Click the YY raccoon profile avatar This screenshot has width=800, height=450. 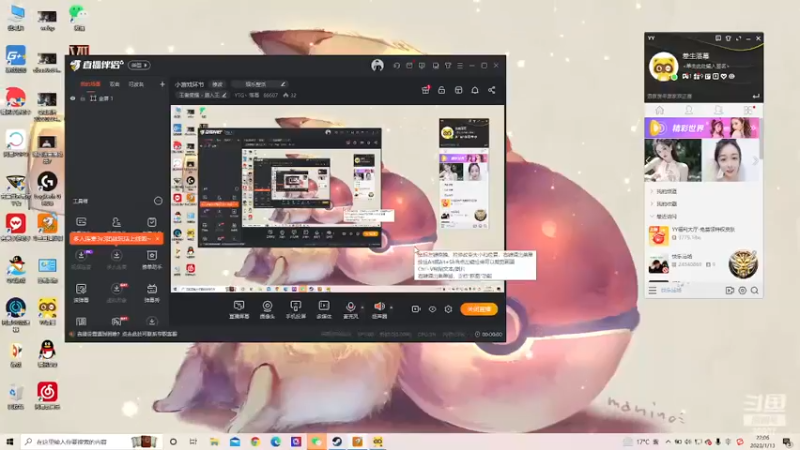[663, 66]
